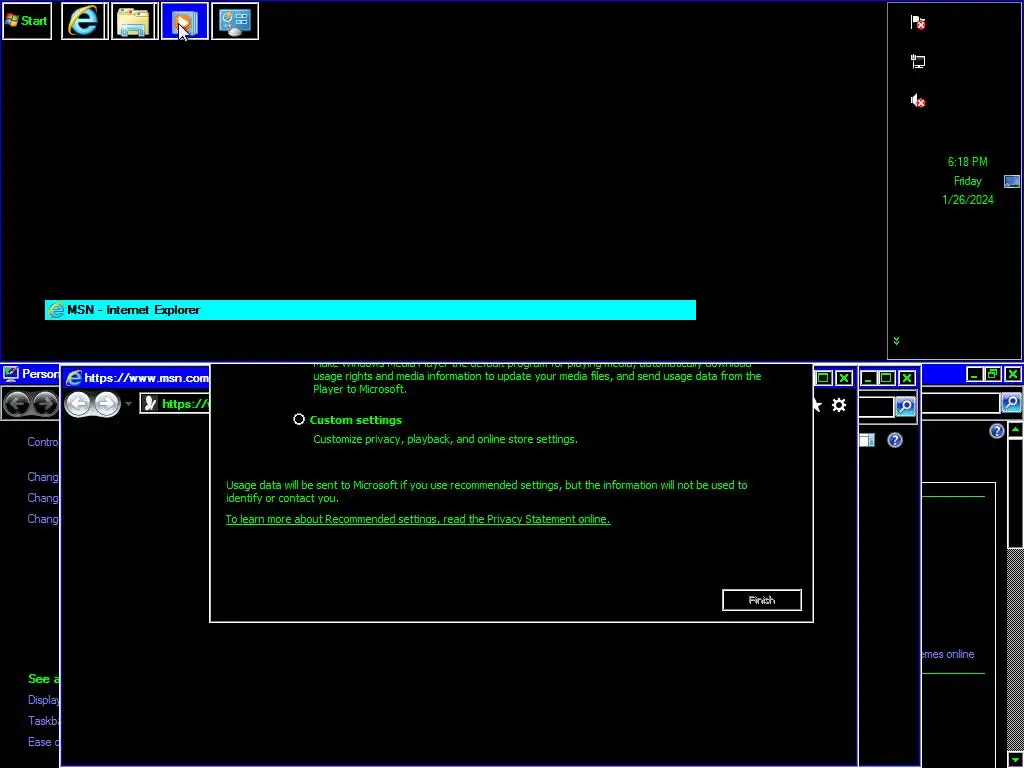Image resolution: width=1024 pixels, height=768 pixels.
Task: Minimize the rightmost window
Action: pos(974,374)
